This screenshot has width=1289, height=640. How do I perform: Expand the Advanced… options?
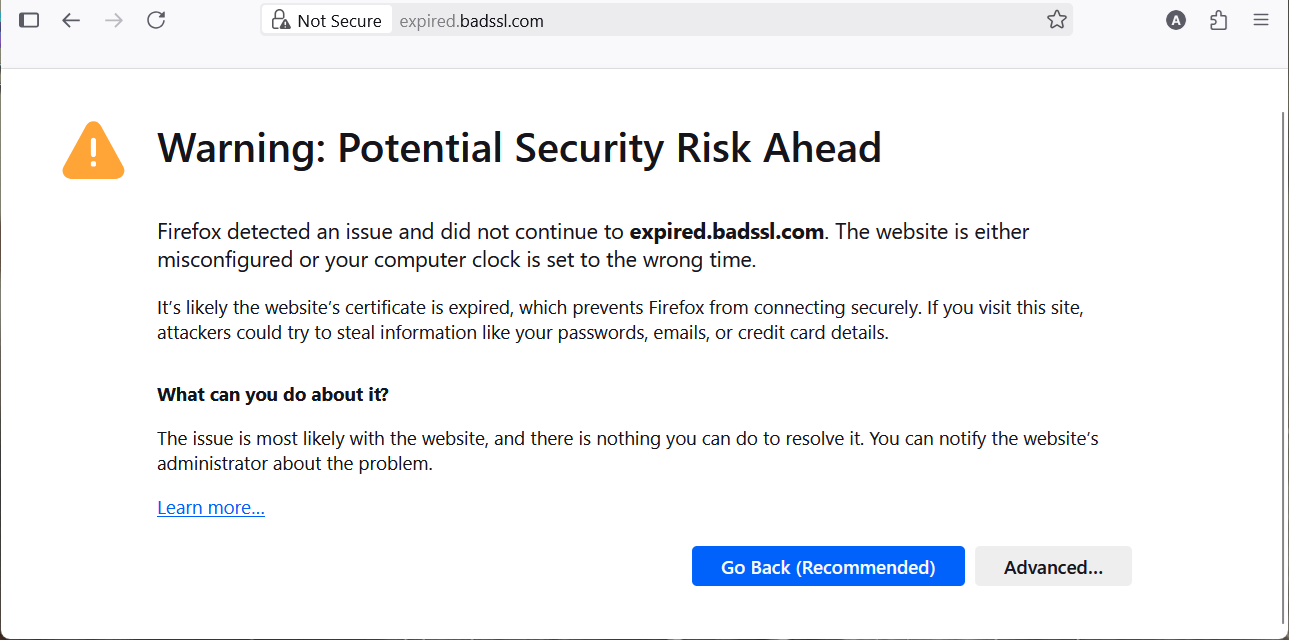tap(1053, 567)
